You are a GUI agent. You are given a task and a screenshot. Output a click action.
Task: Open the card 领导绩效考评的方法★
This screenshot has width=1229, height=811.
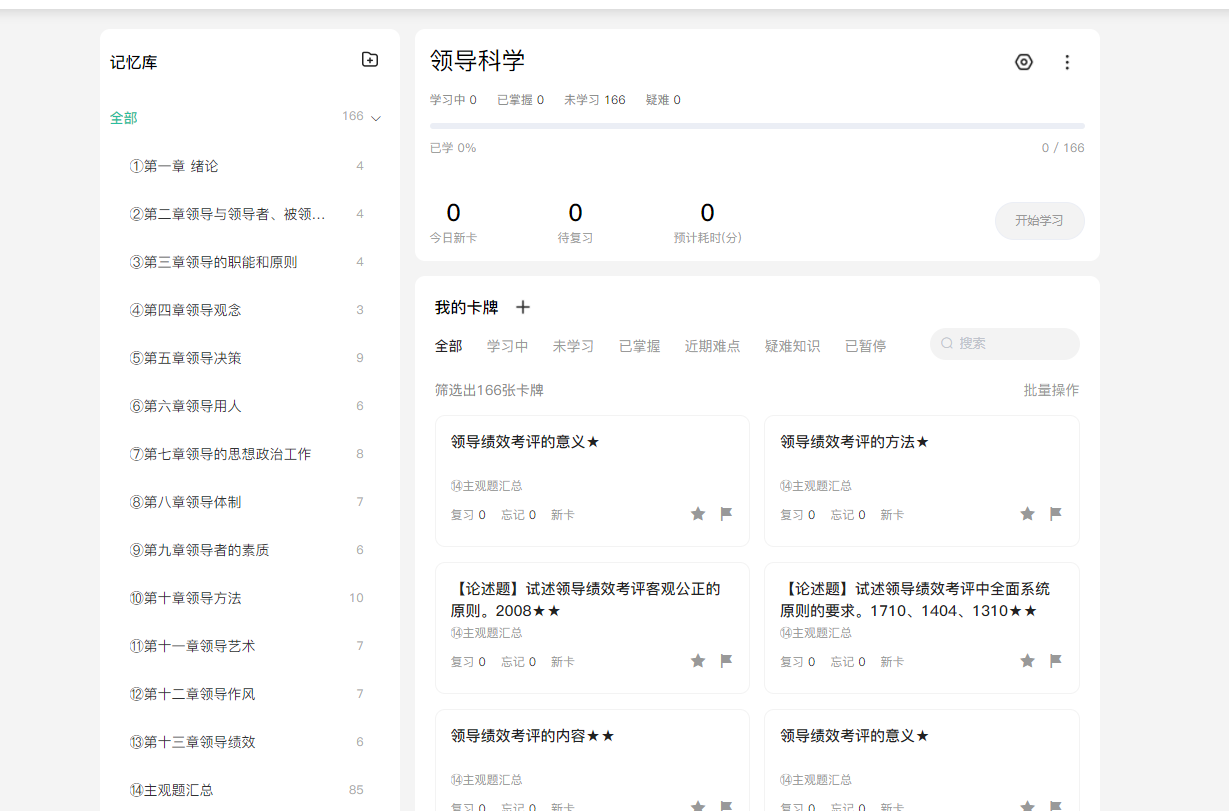click(x=922, y=481)
